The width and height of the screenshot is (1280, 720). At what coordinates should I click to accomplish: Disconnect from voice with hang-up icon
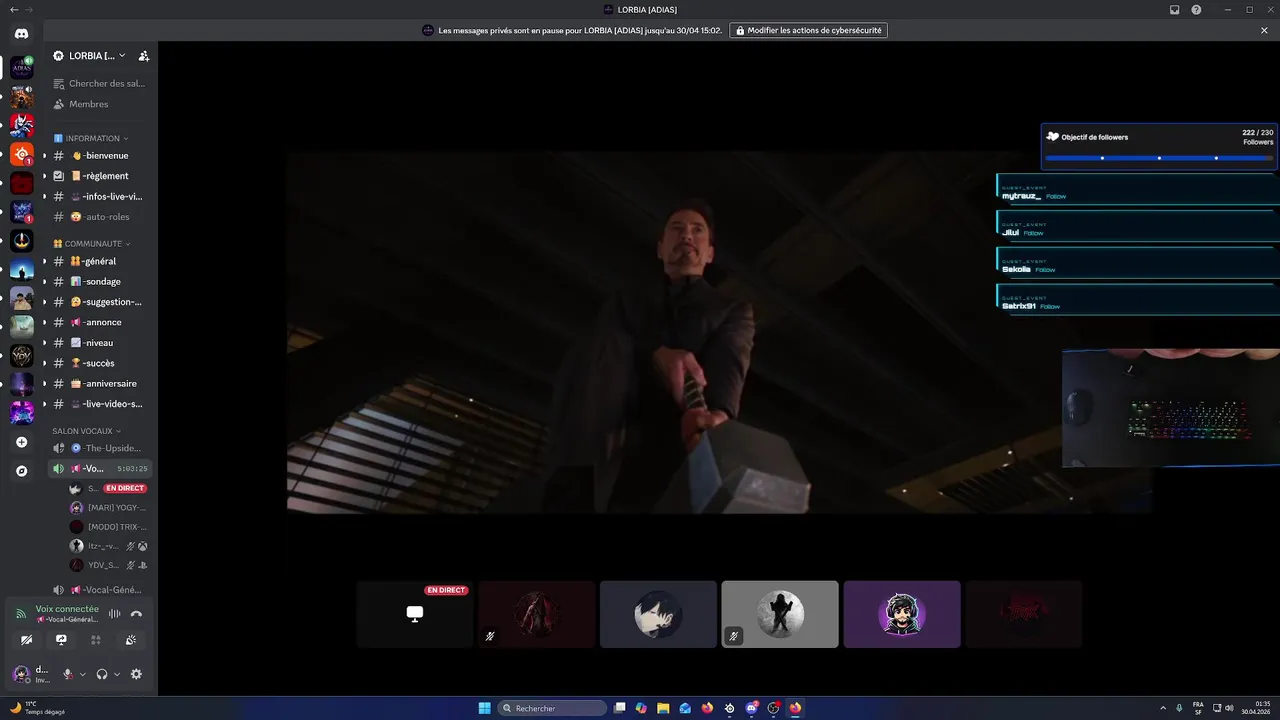pos(136,614)
